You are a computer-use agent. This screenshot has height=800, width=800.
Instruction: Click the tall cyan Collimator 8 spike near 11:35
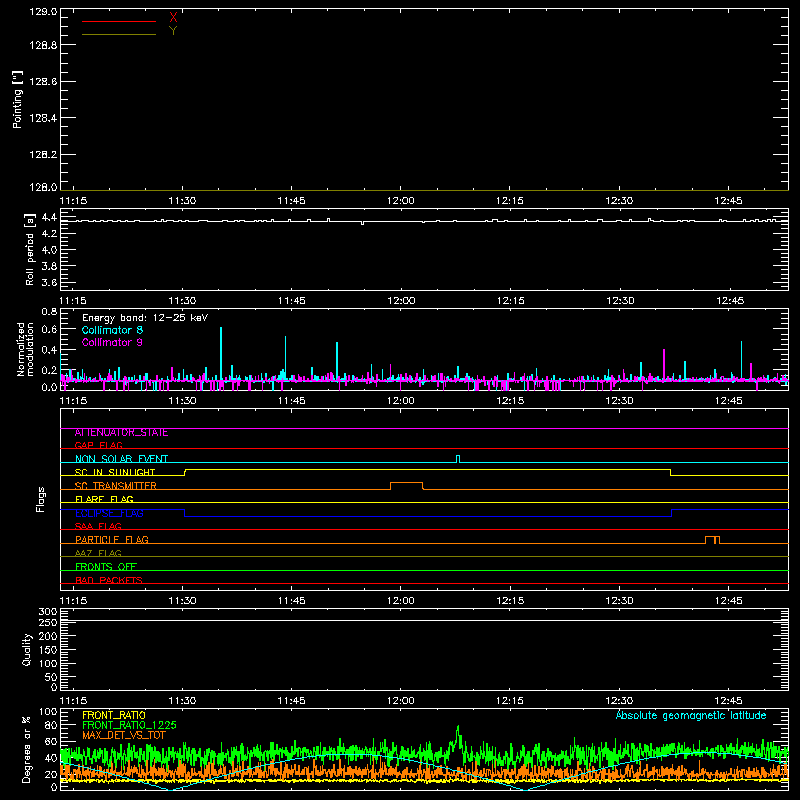click(x=221, y=354)
